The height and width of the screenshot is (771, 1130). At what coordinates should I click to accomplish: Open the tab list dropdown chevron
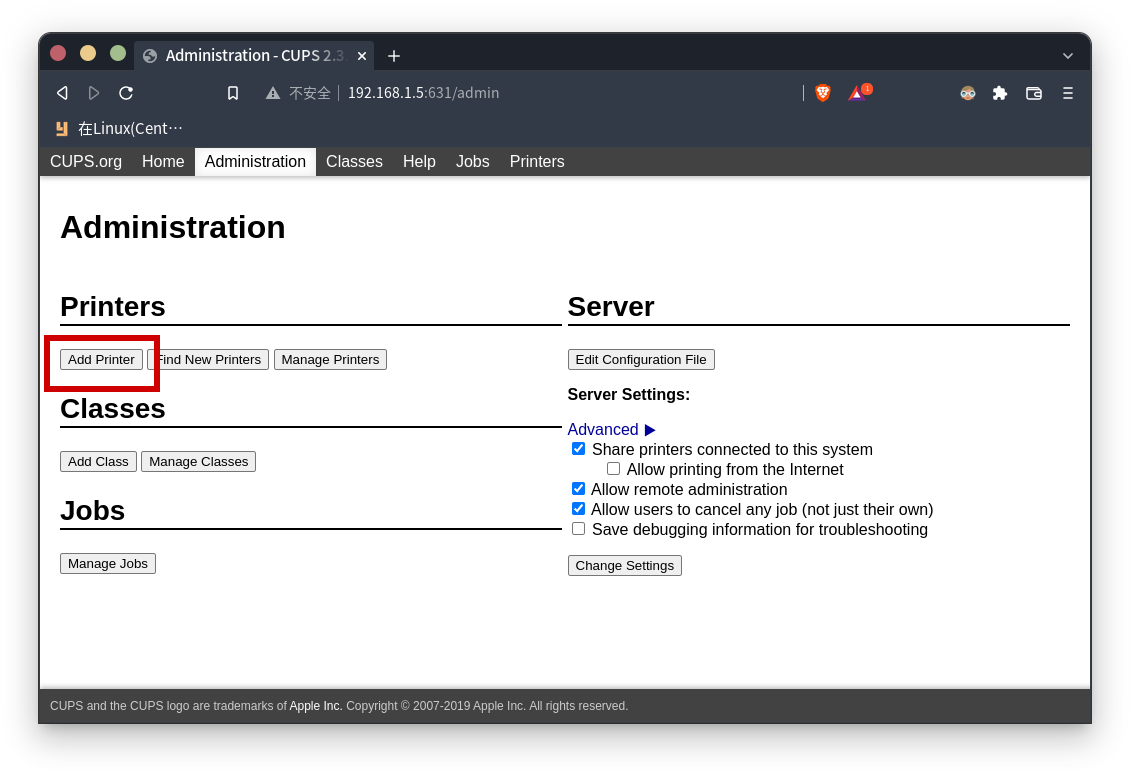pyautogui.click(x=1067, y=56)
